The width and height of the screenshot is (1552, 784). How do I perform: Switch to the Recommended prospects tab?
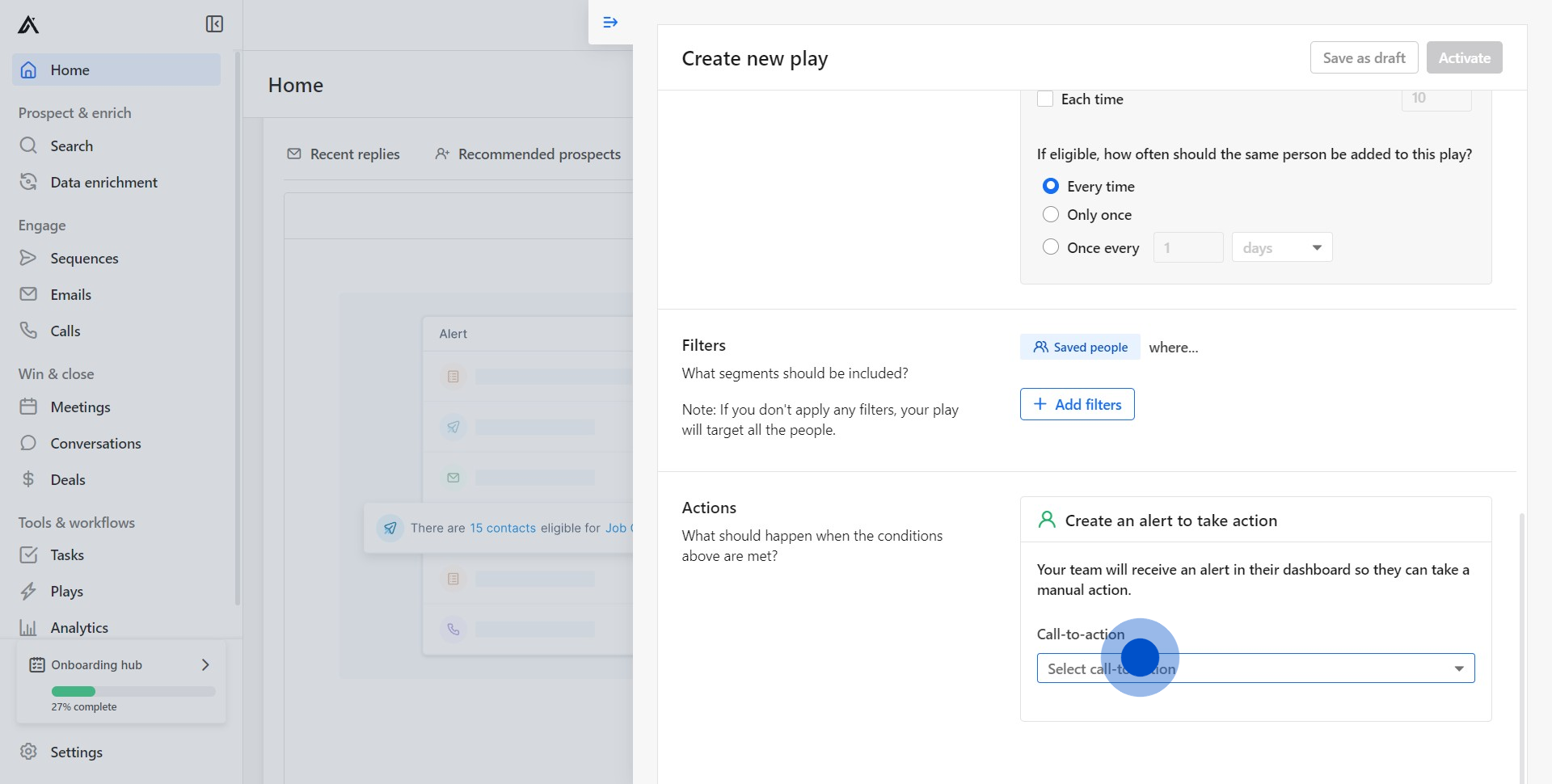coord(528,154)
